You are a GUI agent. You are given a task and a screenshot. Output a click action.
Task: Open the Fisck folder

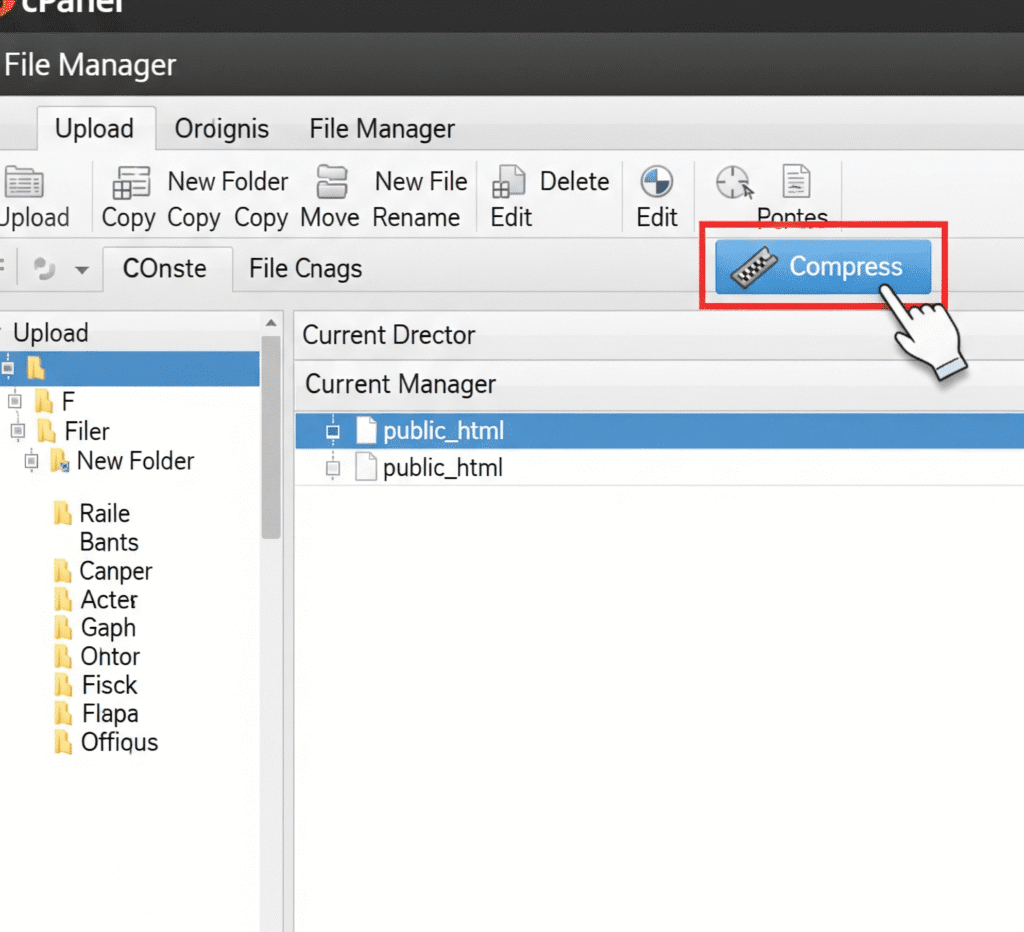pos(110,685)
